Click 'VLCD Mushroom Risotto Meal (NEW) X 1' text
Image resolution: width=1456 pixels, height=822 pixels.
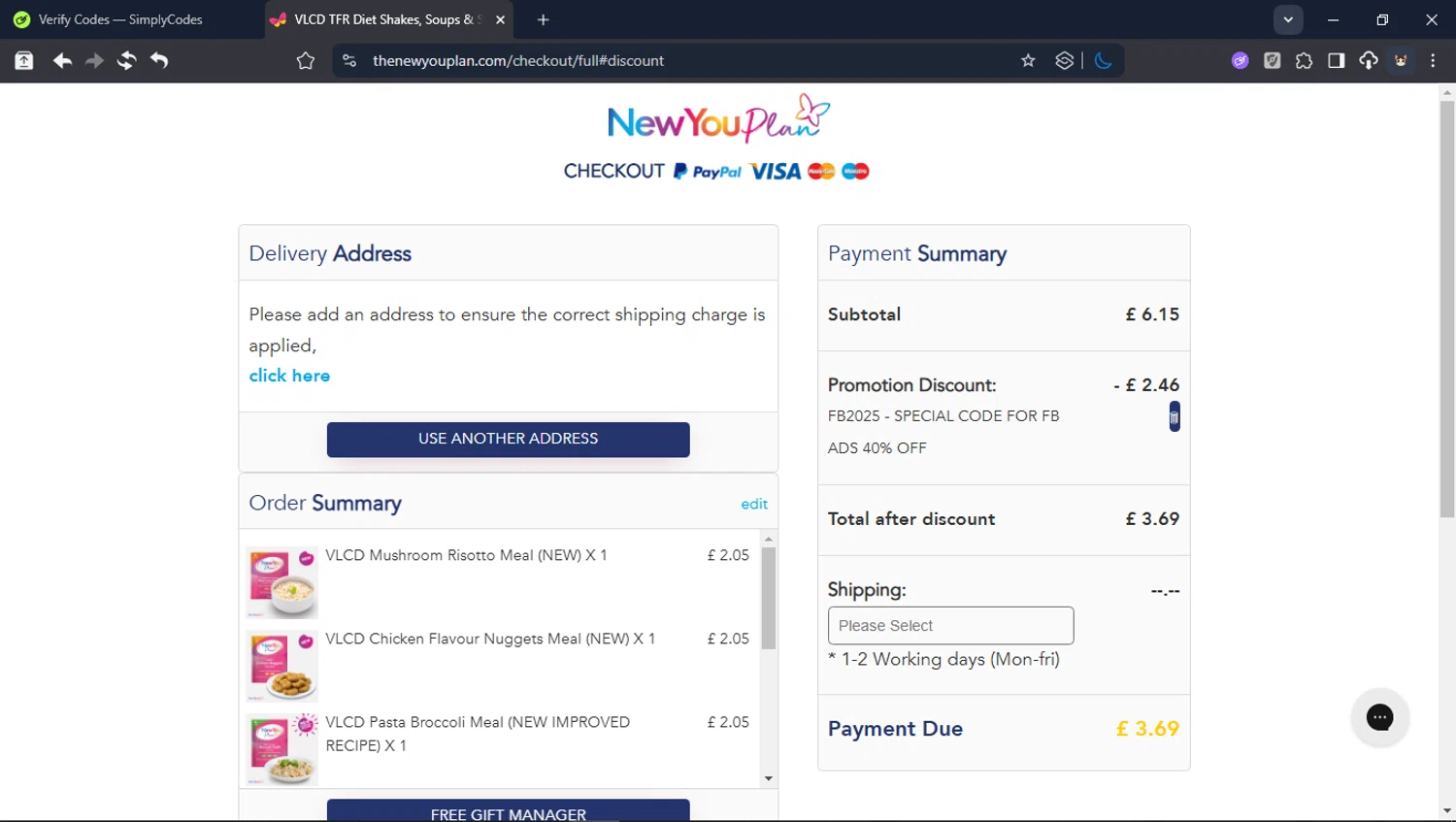coord(466,555)
